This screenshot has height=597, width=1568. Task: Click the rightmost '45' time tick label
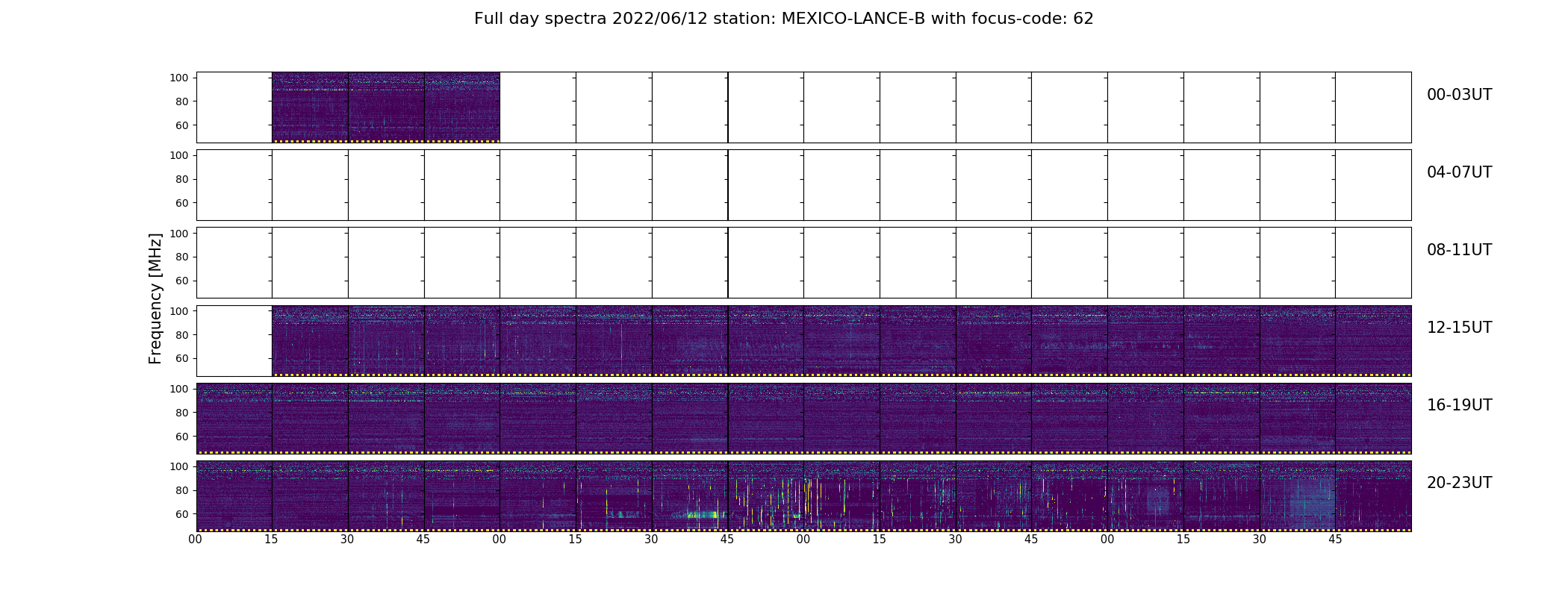1335,540
